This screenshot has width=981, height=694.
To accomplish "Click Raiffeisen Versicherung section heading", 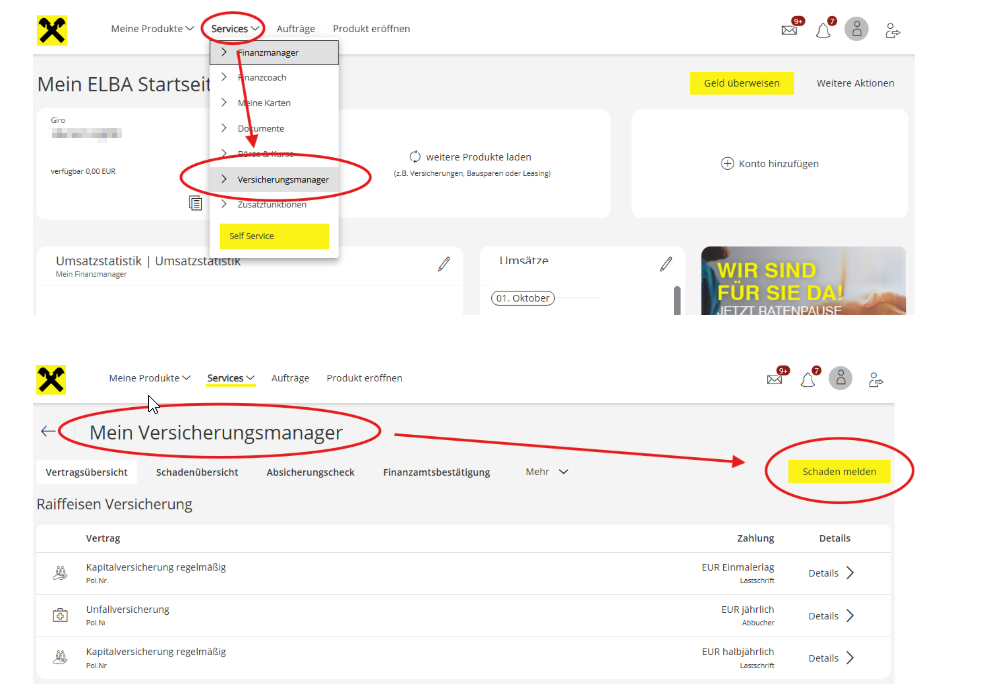I will click(x=114, y=504).
